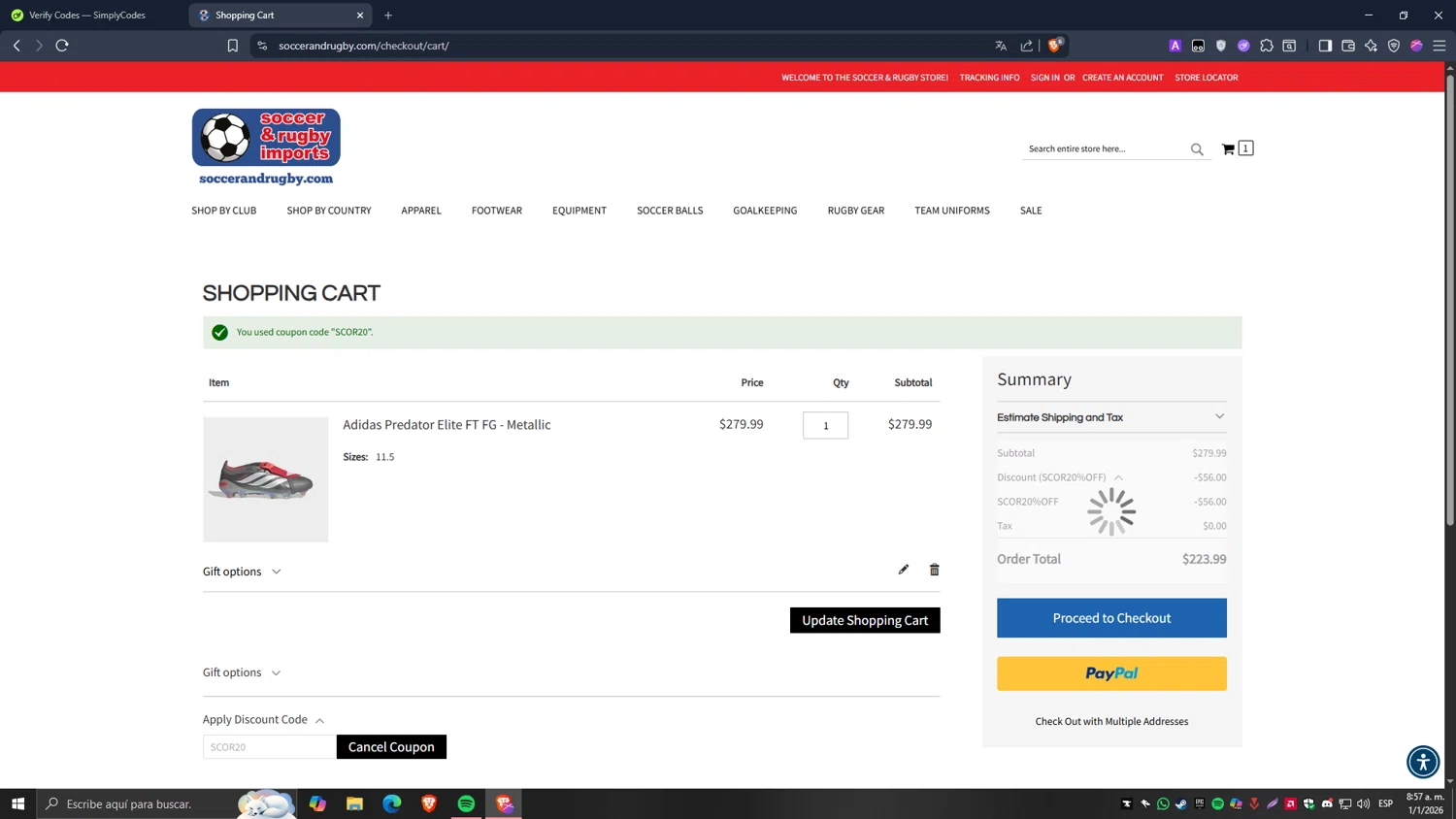Close the Shopping Cart tab

pyautogui.click(x=360, y=15)
